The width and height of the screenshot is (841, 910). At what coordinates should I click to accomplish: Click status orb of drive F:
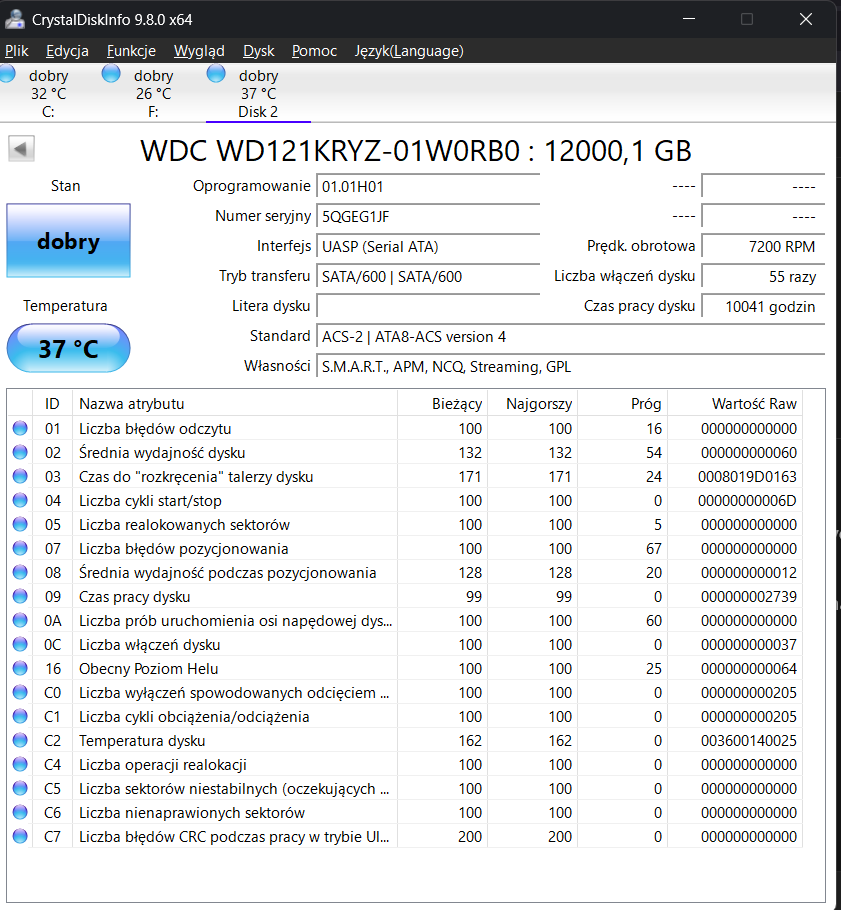pos(111,74)
